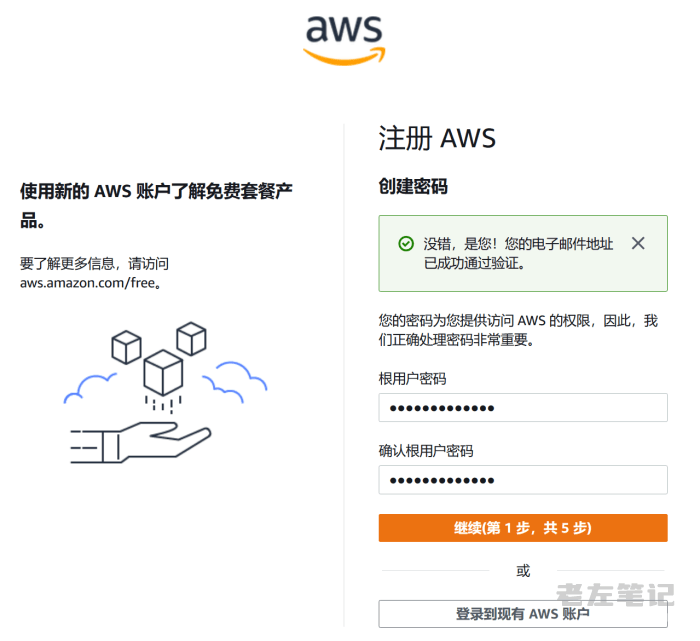Click the free tier headline text
The height and width of the screenshot is (641, 700).
pos(156,205)
